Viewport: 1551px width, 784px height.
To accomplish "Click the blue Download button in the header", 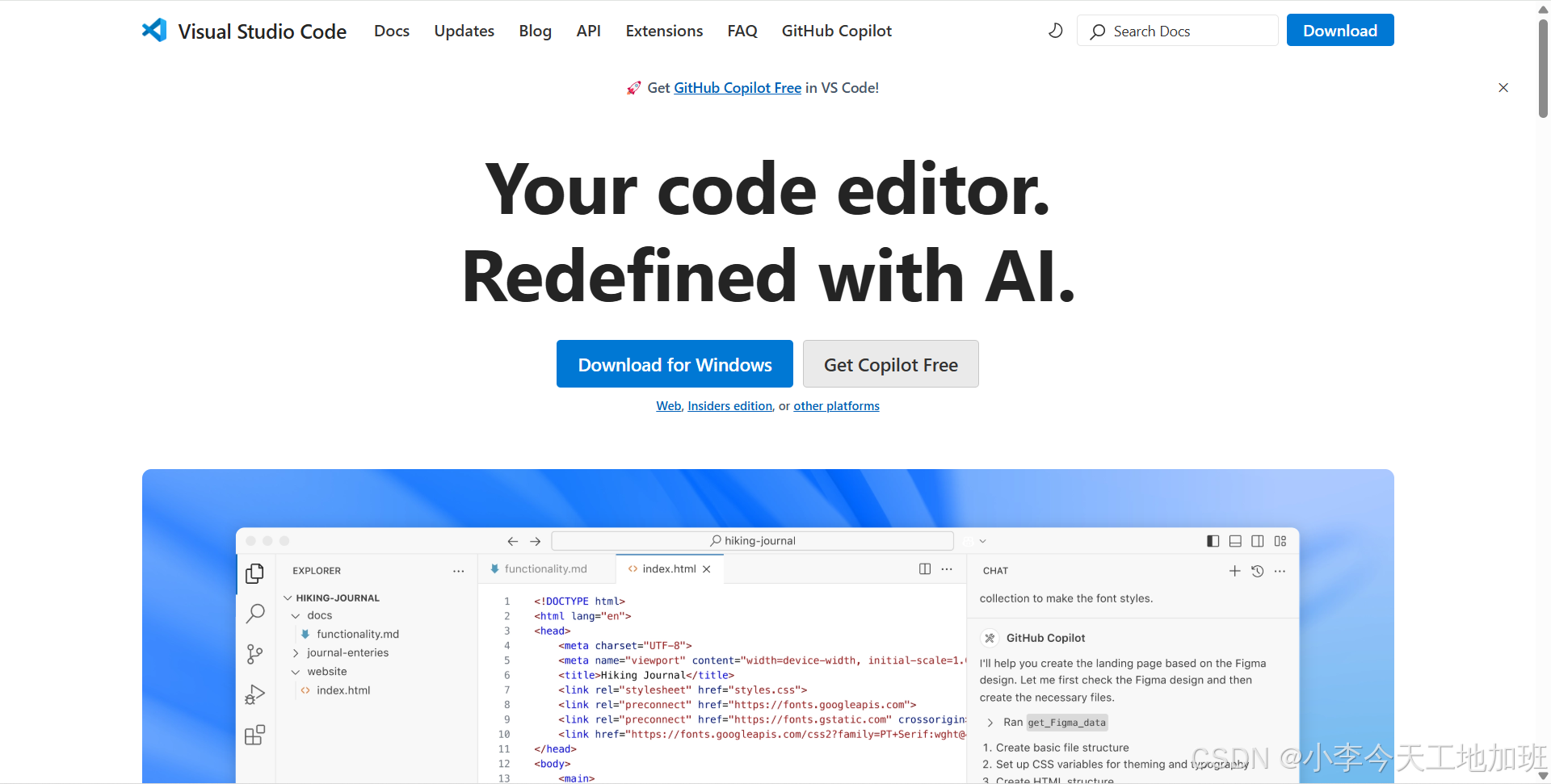I will tap(1340, 31).
